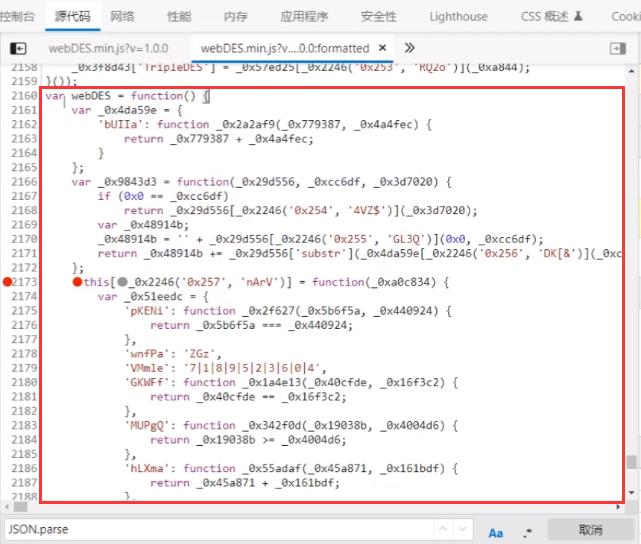Switch to 控制台 console tab

click(18, 16)
